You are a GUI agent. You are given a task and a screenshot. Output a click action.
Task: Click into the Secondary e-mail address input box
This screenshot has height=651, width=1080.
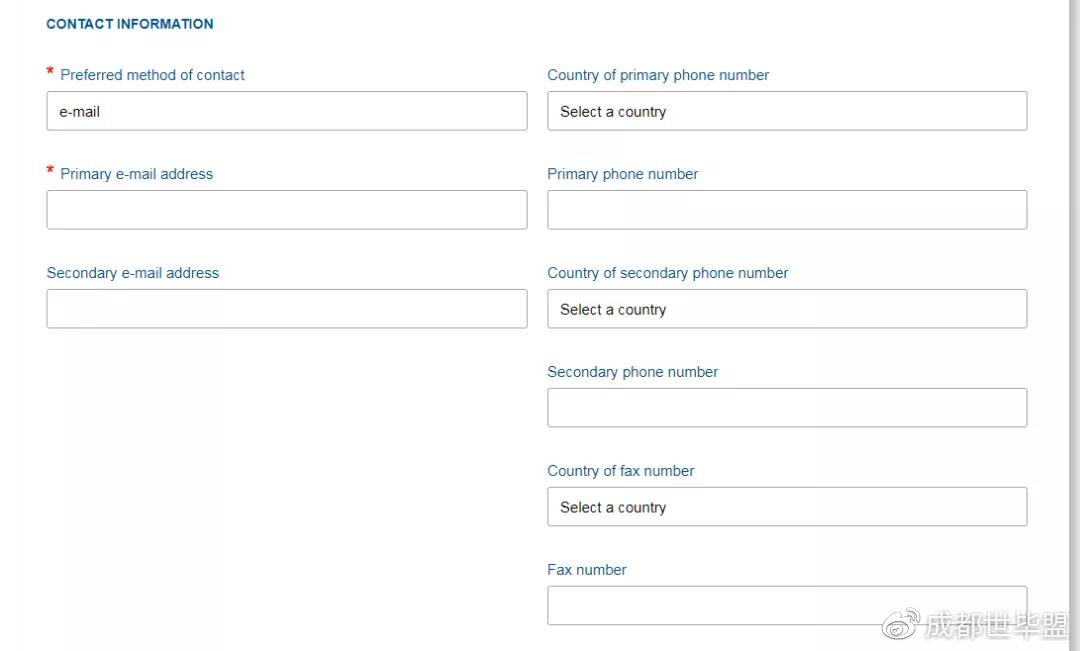coord(286,309)
